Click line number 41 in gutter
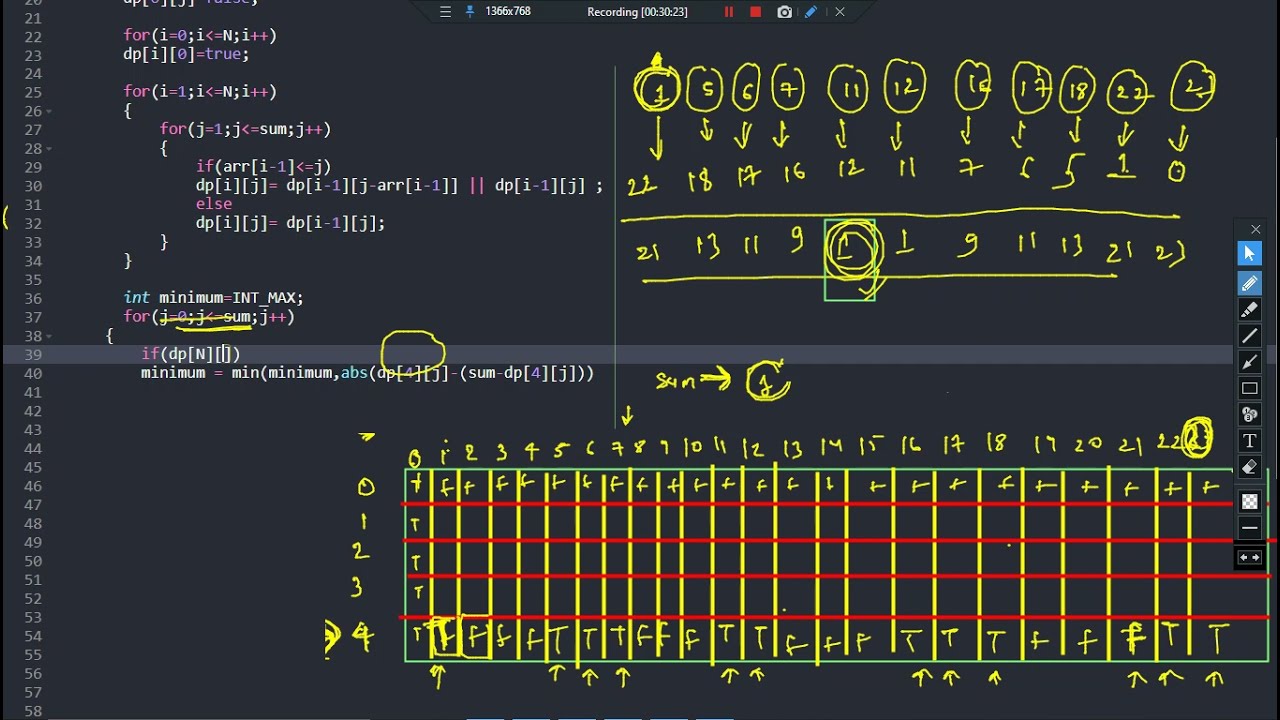Image resolution: width=1280 pixels, height=720 pixels. (x=31, y=392)
